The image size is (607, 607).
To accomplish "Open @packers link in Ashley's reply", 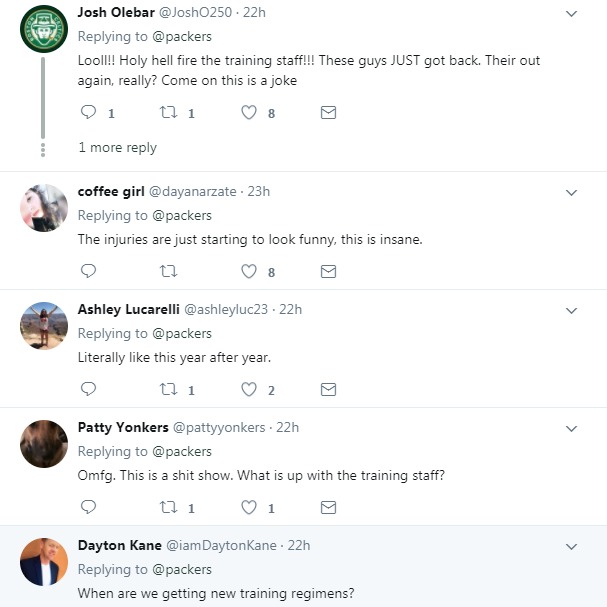I will pos(181,333).
